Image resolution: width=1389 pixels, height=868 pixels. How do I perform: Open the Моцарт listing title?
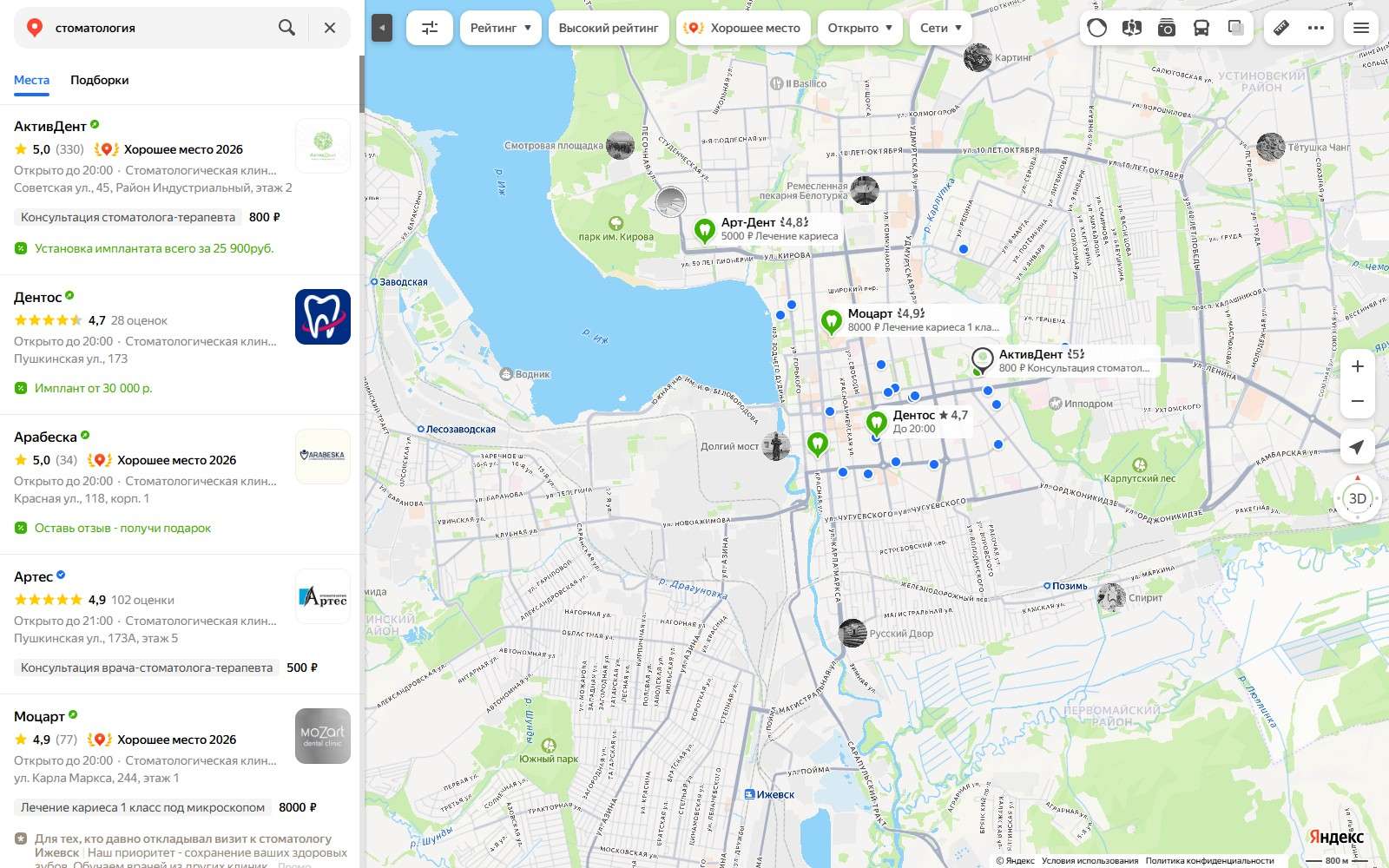point(39,716)
